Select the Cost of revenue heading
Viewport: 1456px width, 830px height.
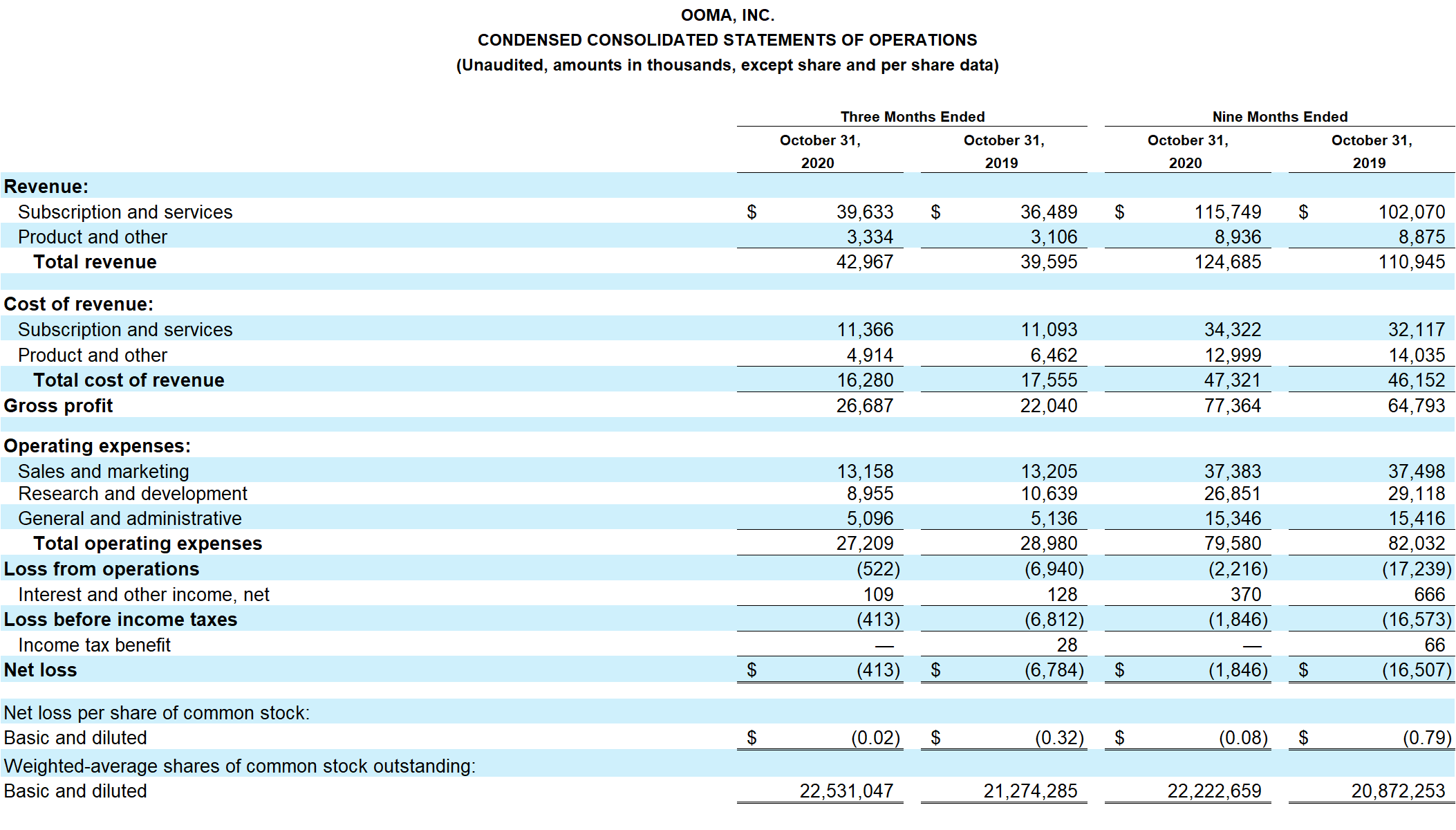[x=78, y=304]
